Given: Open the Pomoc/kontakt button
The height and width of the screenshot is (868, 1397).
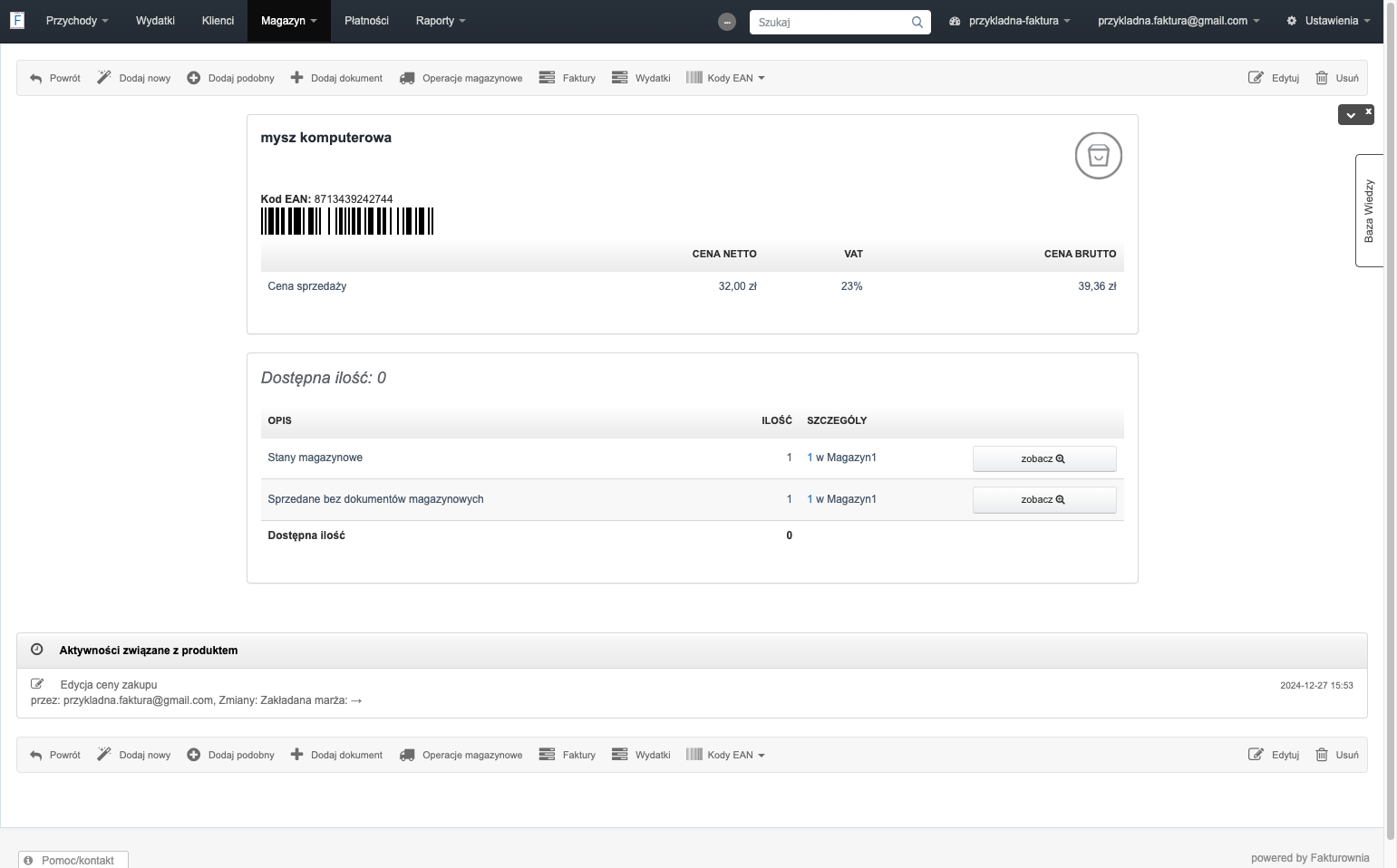Looking at the screenshot, I should 73,860.
